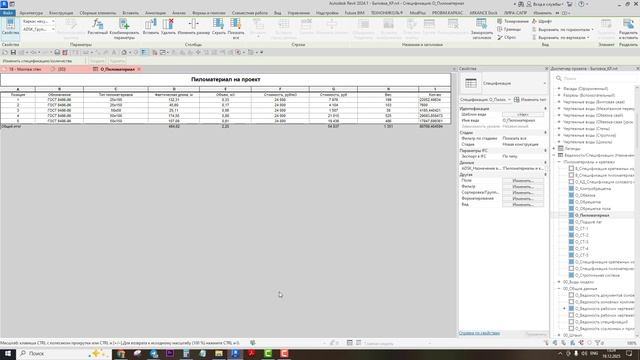
Task: Click Разделить и вставить icon
Action: [628, 24]
